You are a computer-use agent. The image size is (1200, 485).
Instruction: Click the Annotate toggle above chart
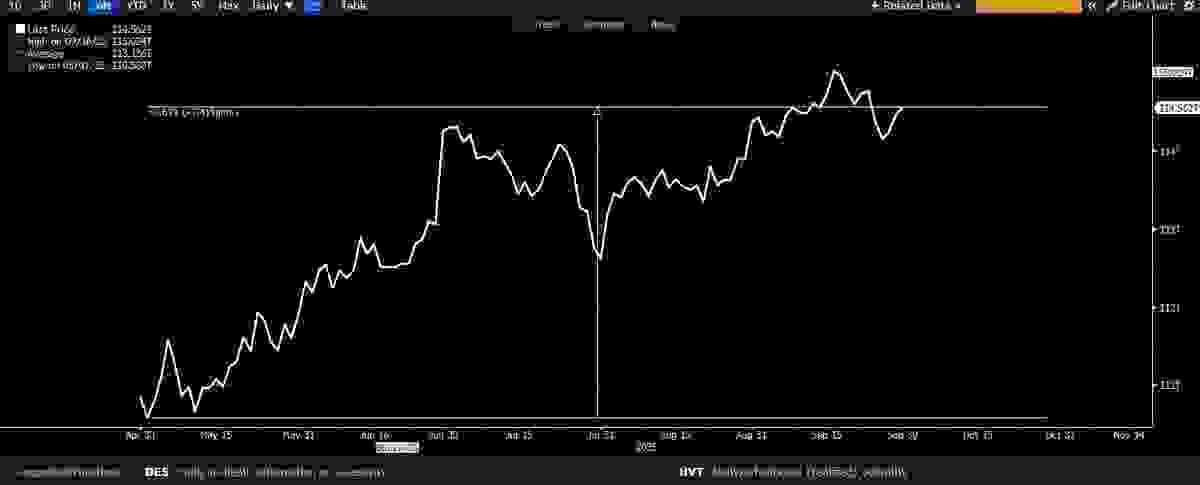pos(602,25)
